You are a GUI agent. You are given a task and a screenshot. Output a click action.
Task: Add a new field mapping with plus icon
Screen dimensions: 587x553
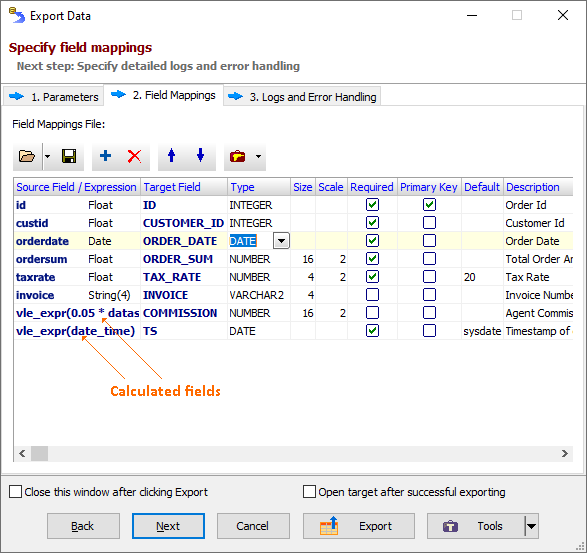[x=106, y=156]
